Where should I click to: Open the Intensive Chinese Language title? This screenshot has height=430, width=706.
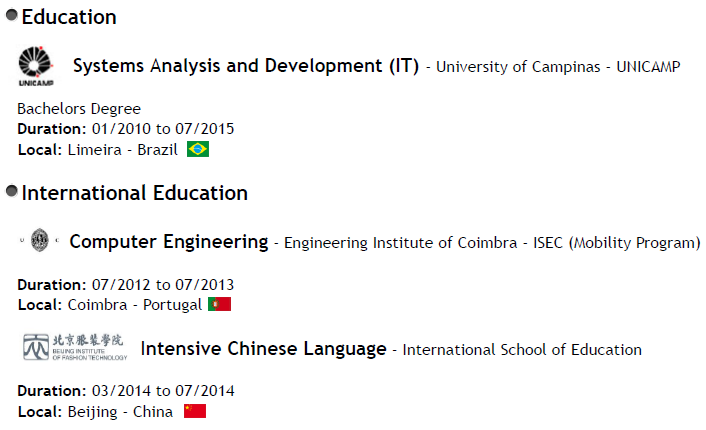[263, 349]
